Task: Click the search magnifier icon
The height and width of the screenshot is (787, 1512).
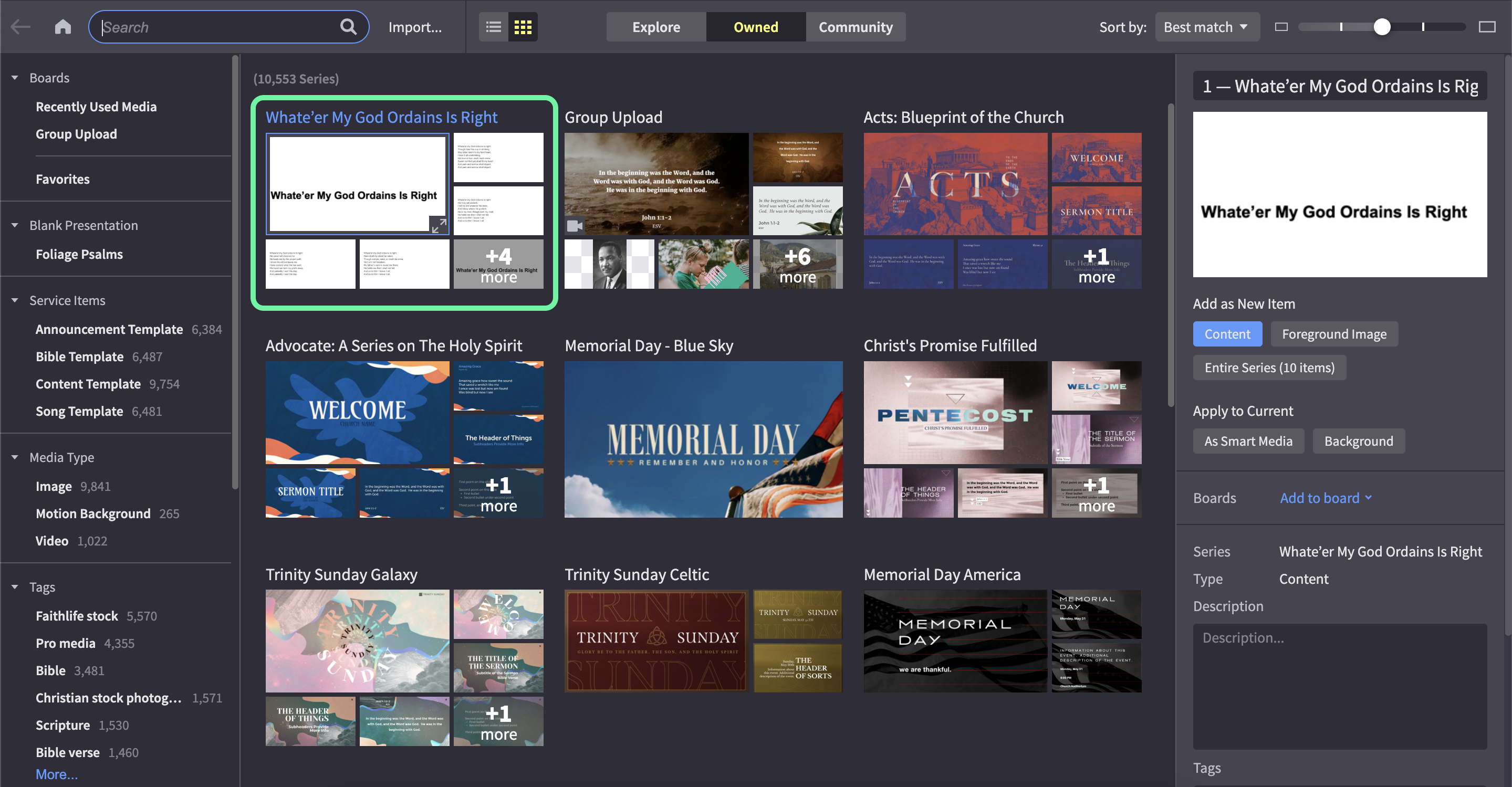Action: [x=348, y=27]
